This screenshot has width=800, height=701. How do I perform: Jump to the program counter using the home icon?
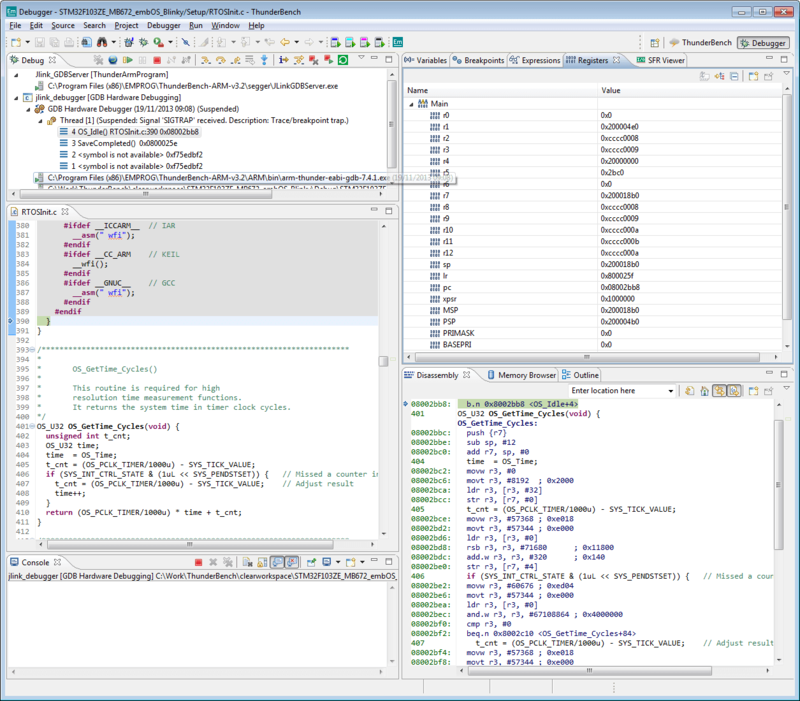click(x=702, y=389)
